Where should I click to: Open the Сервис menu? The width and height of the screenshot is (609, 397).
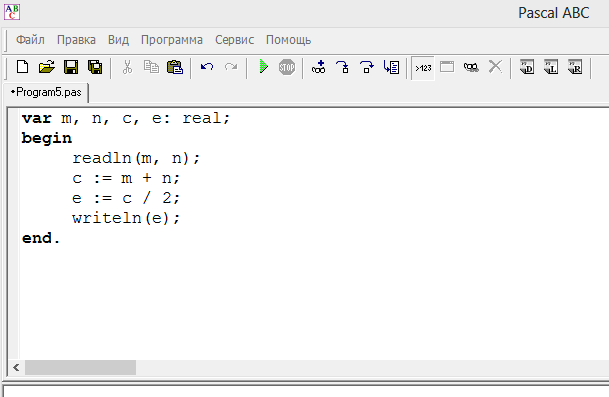click(x=235, y=40)
